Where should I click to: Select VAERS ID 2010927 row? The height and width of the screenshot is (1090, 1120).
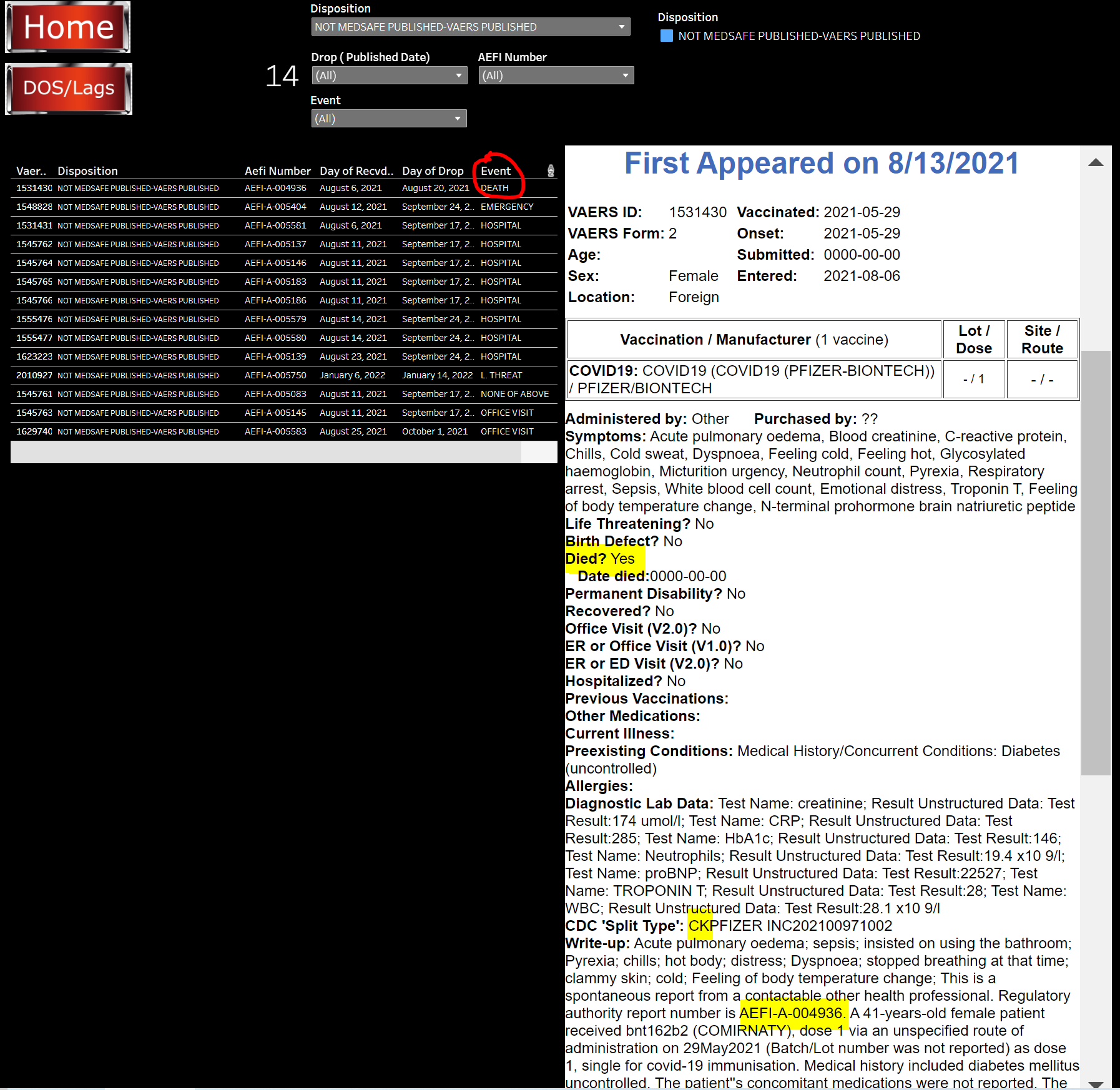(284, 375)
